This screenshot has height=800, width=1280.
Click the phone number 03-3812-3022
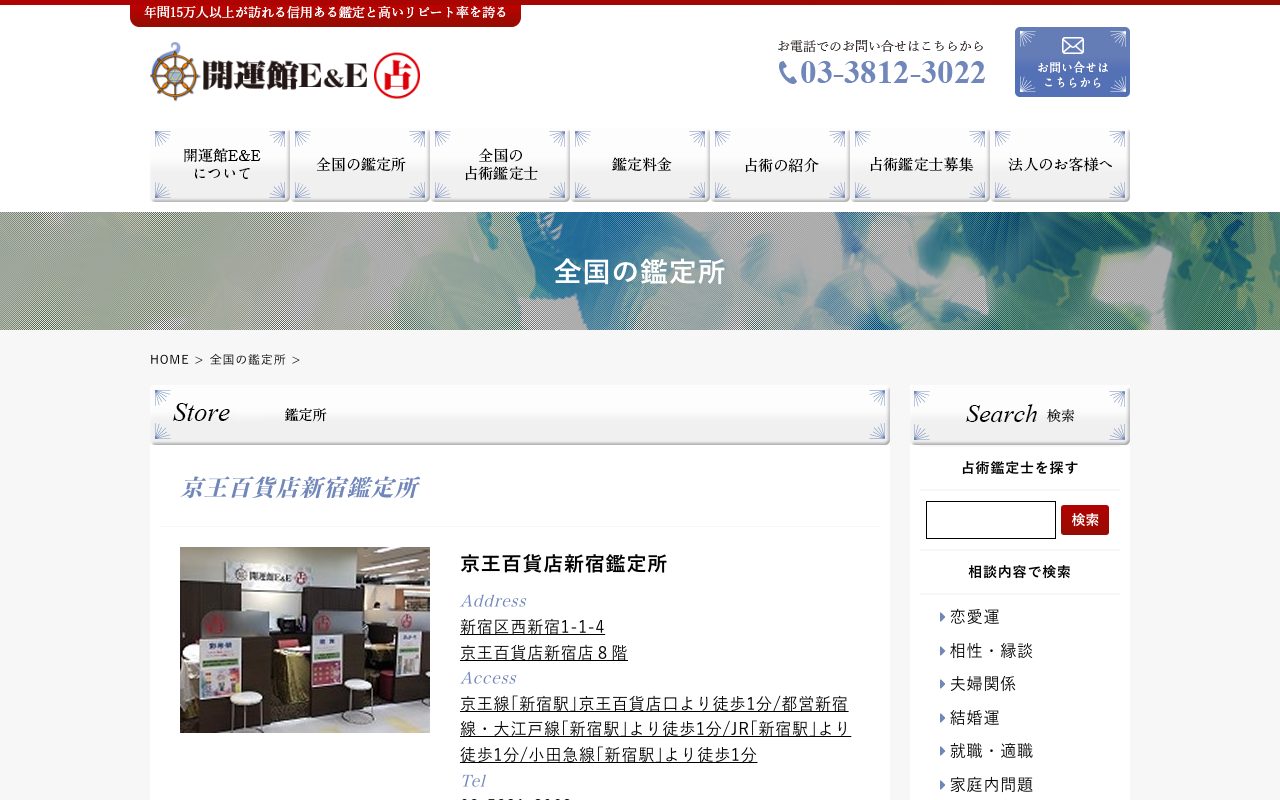pyautogui.click(x=892, y=73)
